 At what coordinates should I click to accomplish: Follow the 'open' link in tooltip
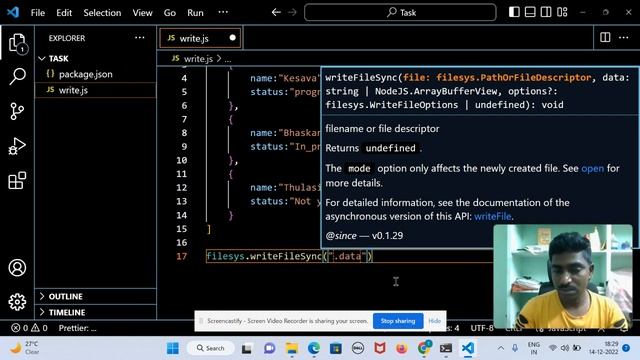[592, 168]
